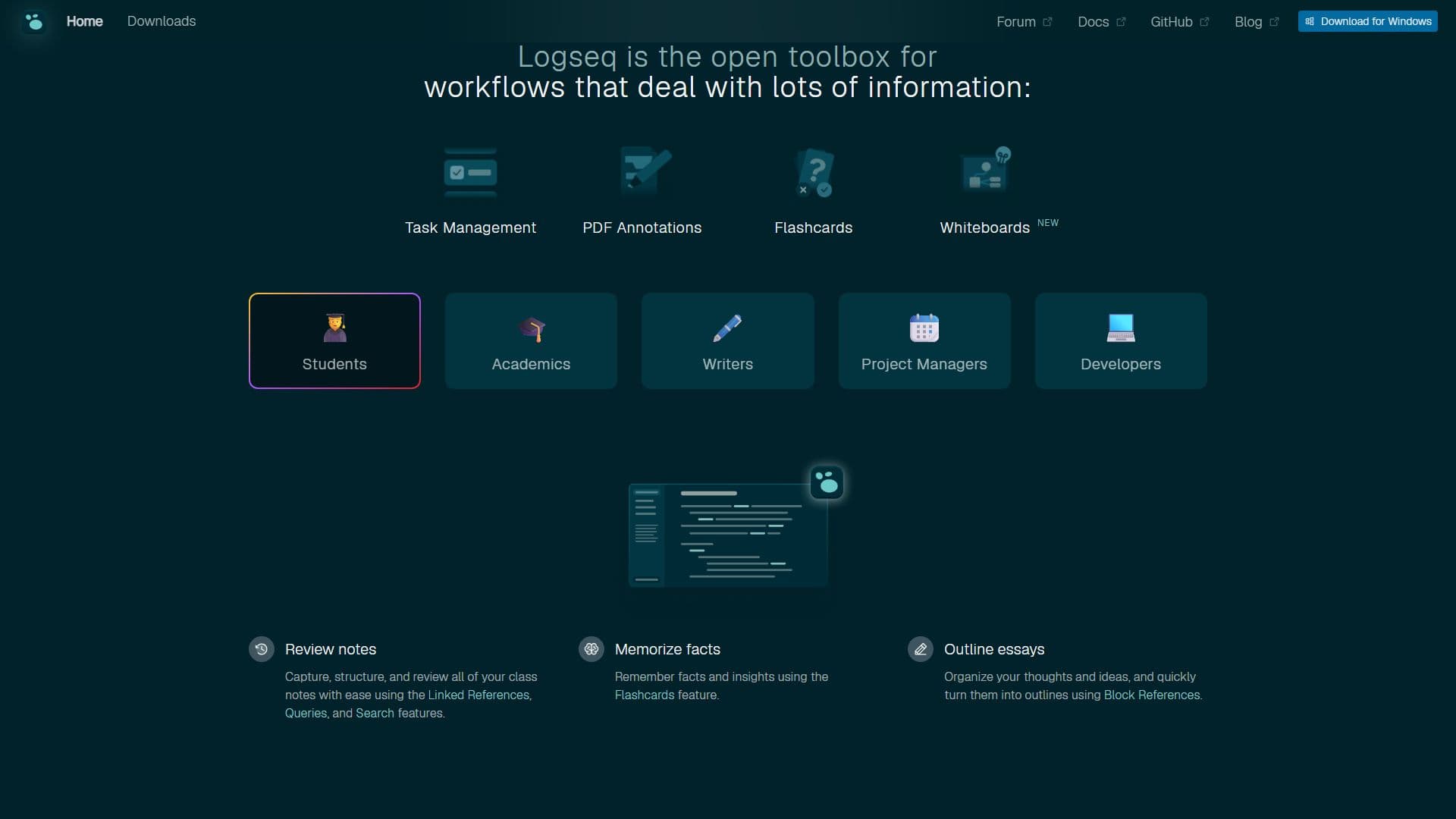Click the Review notes heading
This screenshot has width=1456, height=819.
[331, 649]
